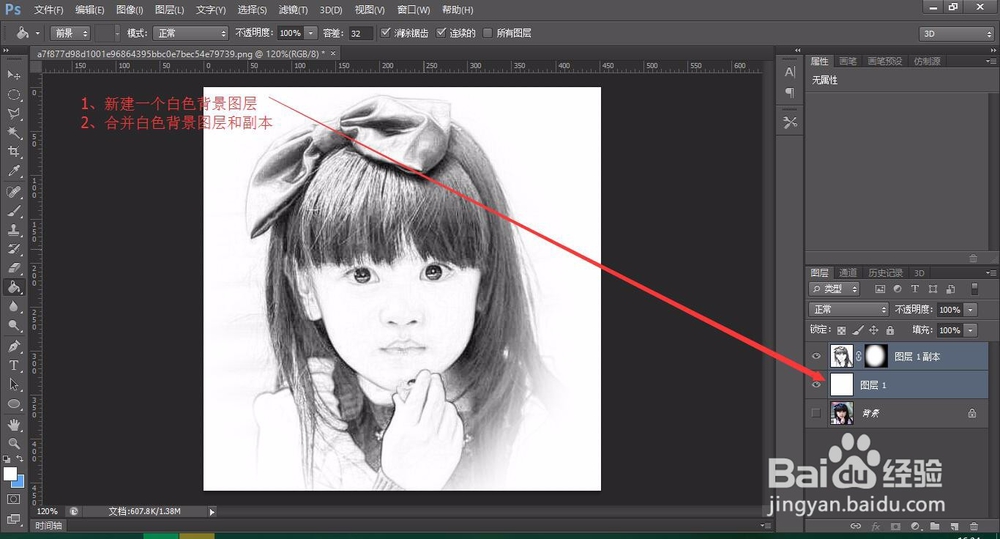Select the Paint Bucket tool

coord(13,287)
